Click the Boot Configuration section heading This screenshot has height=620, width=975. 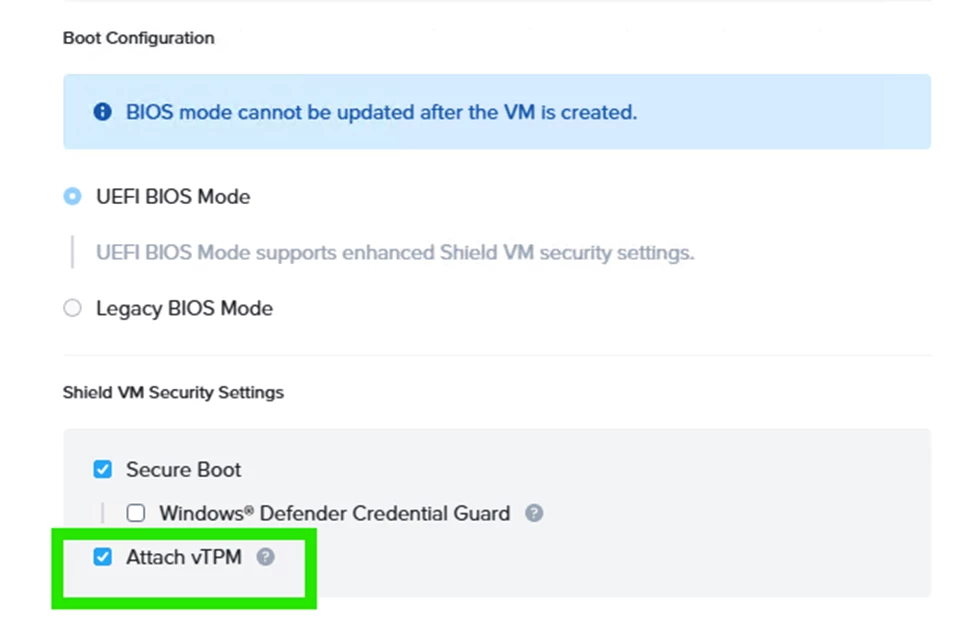pos(138,38)
